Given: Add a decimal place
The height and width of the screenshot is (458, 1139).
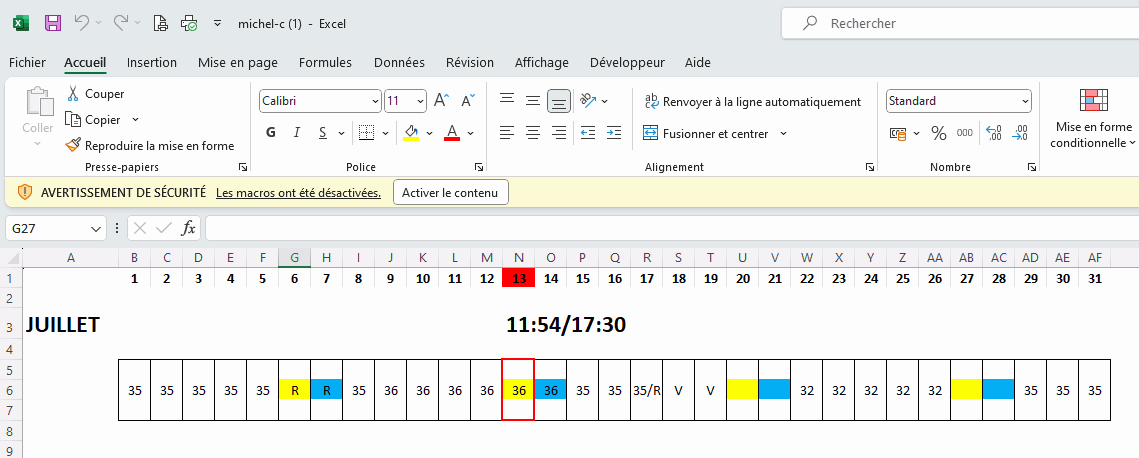Looking at the screenshot, I should 994,133.
